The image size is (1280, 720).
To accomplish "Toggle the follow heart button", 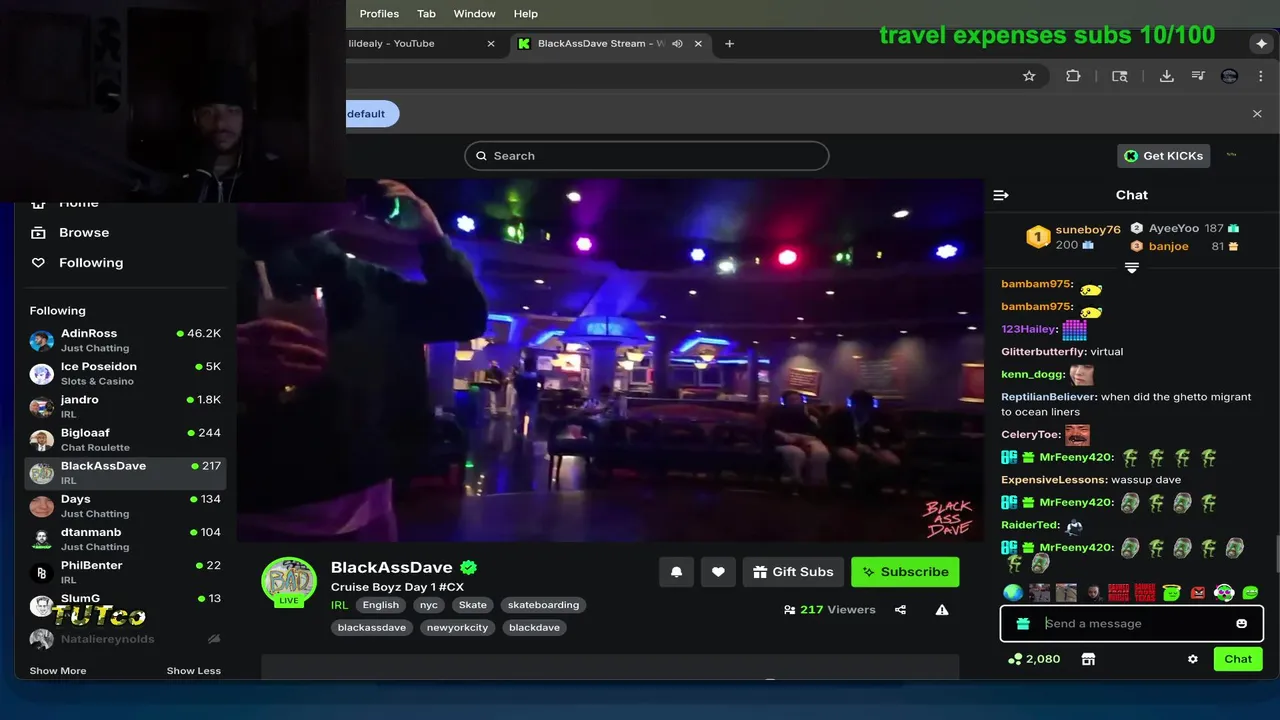I will point(718,572).
